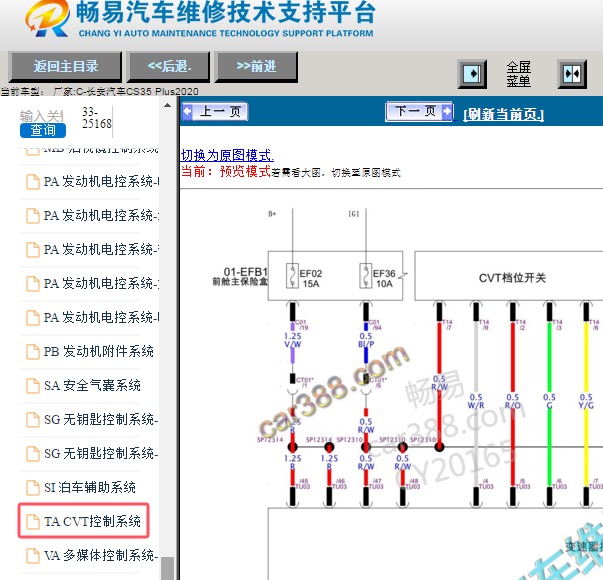Go to next page 下一页
The width and height of the screenshot is (603, 580).
point(419,112)
